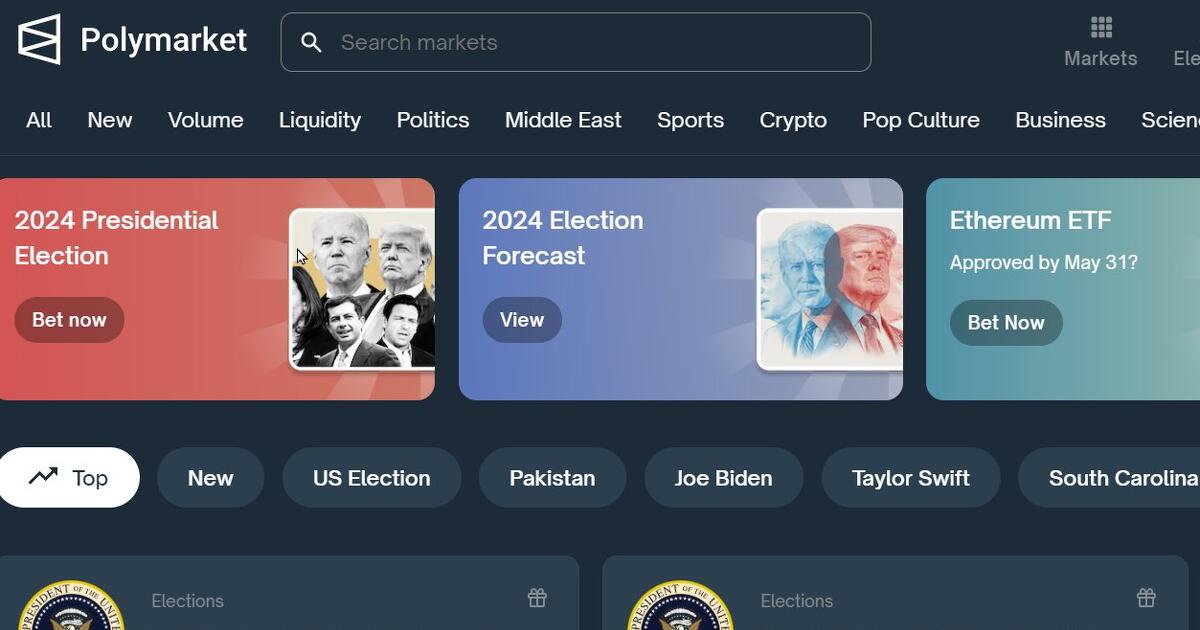The width and height of the screenshot is (1200, 630).
Task: Open the Markets grid icon
Action: [1101, 27]
